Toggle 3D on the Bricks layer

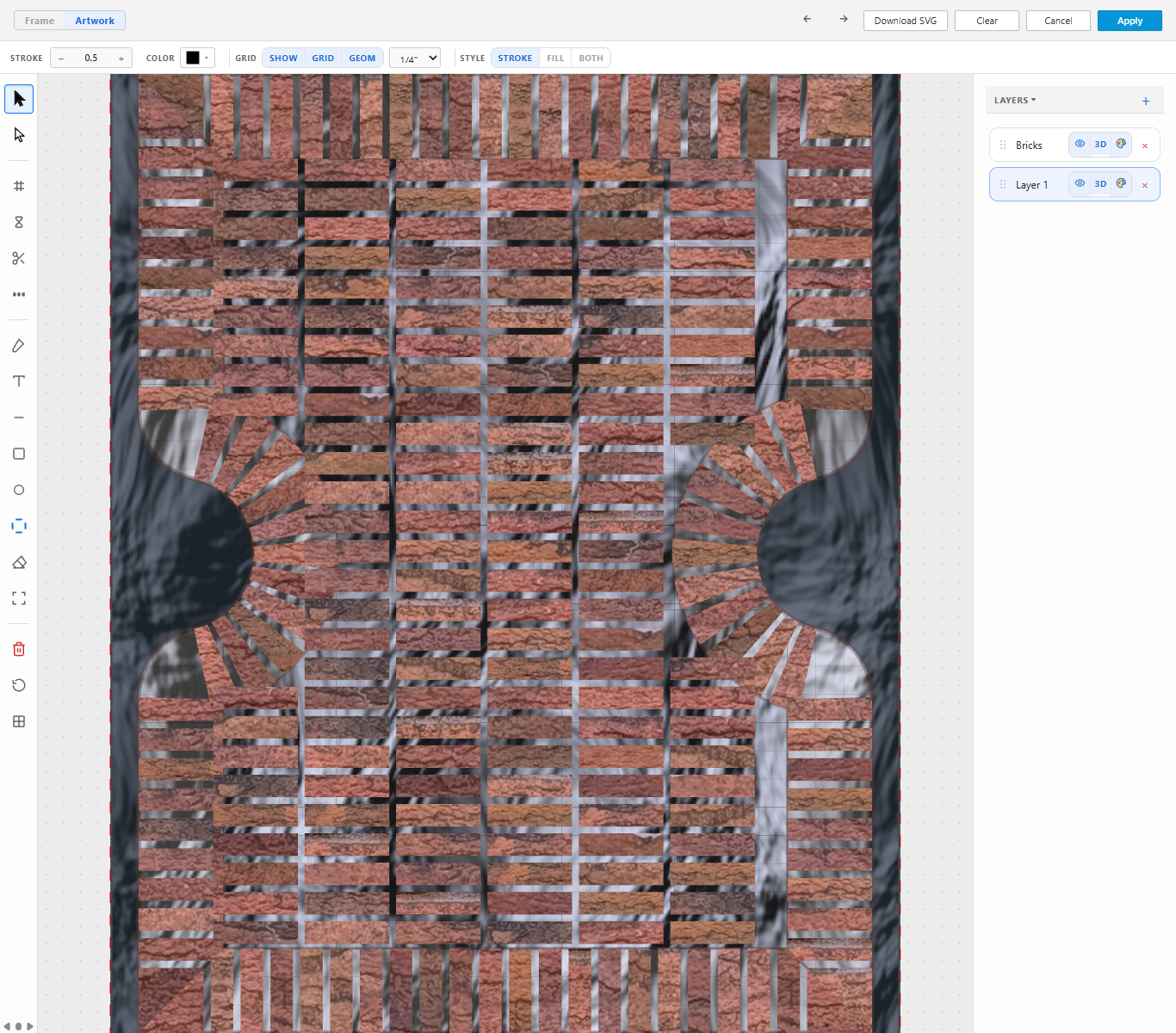pyautogui.click(x=1100, y=144)
